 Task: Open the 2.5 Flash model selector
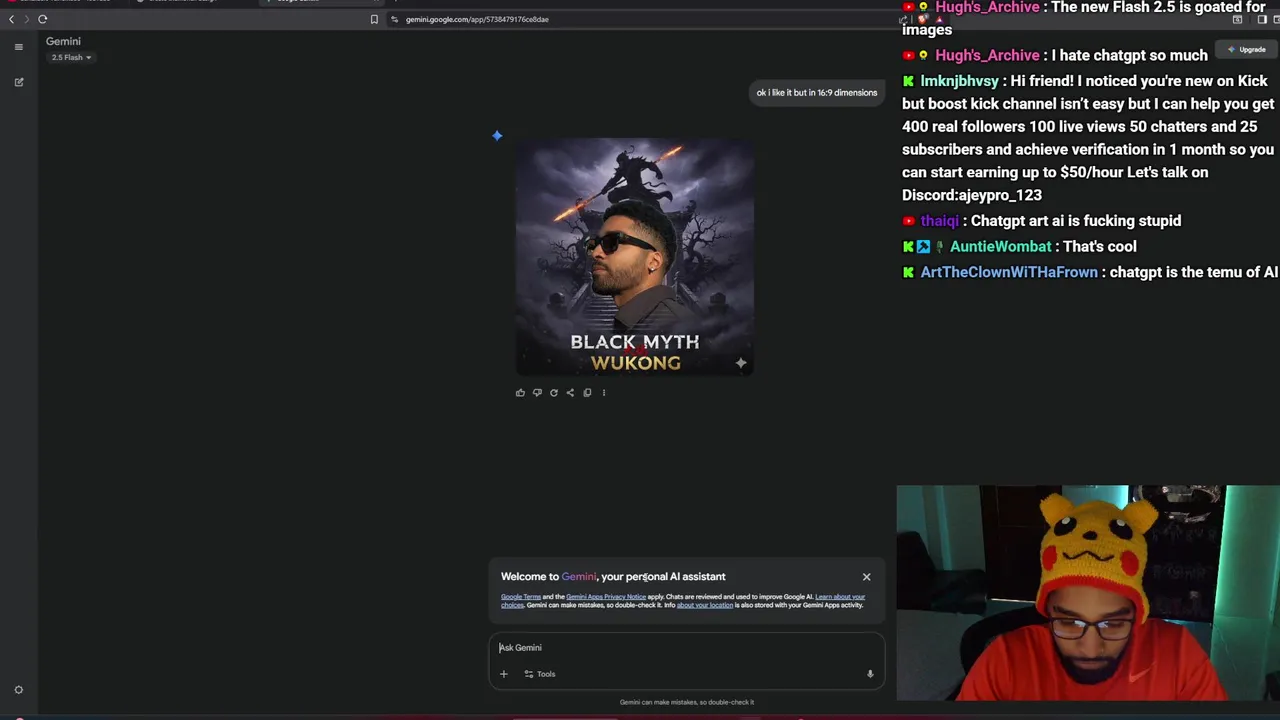coord(71,57)
